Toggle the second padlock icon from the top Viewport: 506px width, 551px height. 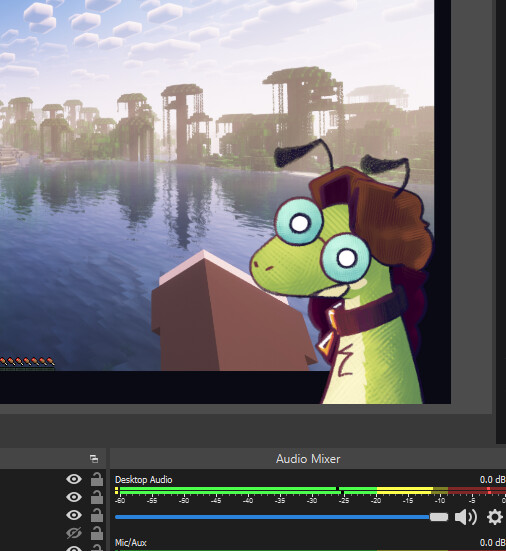point(97,497)
